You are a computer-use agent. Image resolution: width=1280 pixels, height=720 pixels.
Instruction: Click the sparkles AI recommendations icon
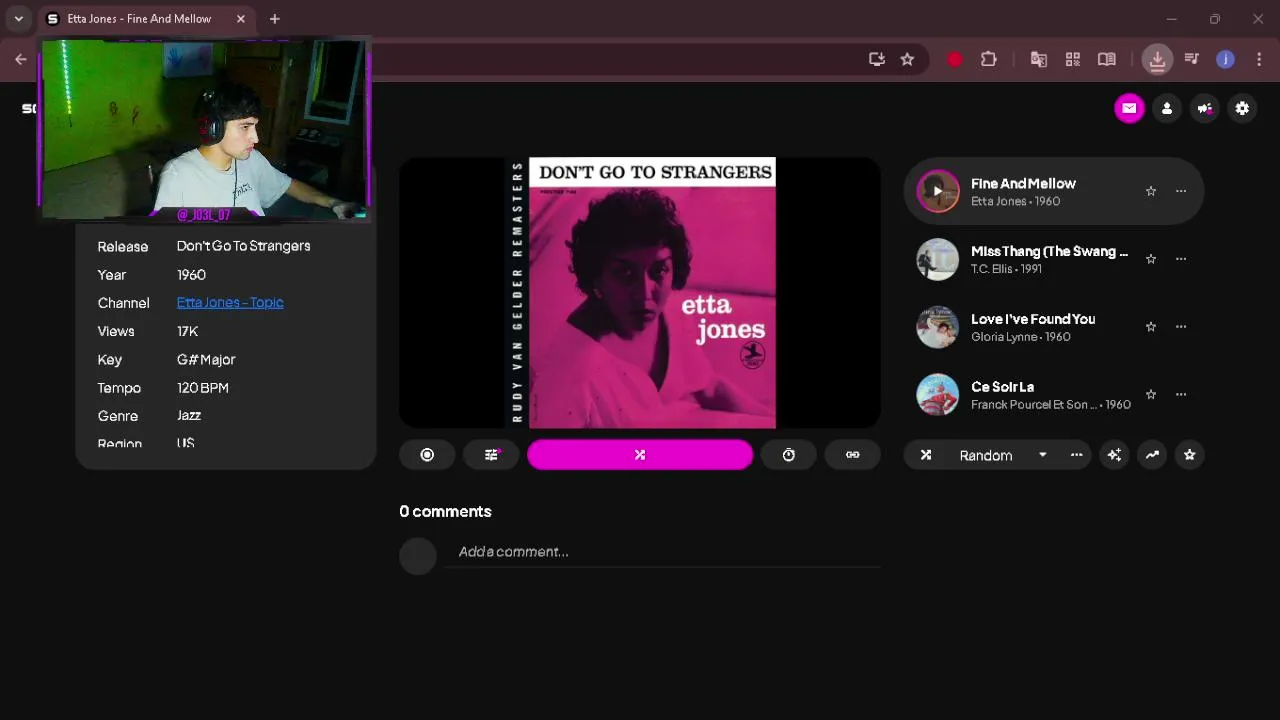1114,455
